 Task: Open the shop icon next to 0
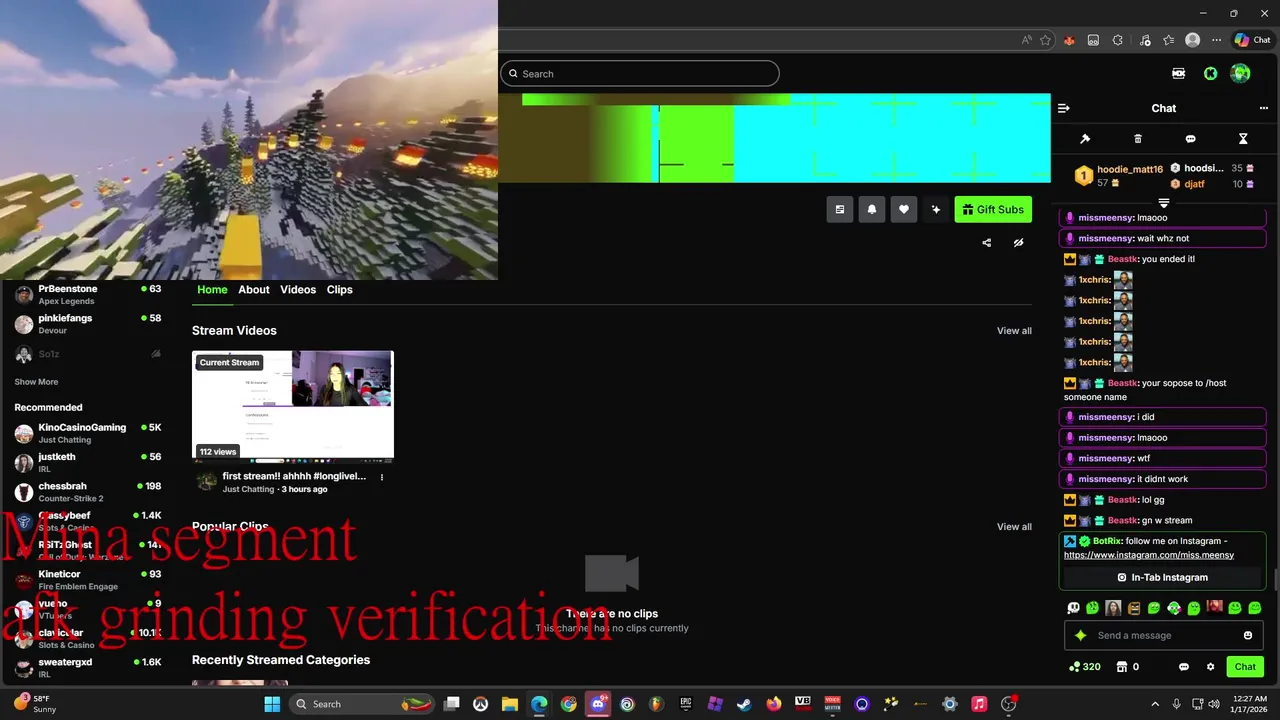point(1122,667)
